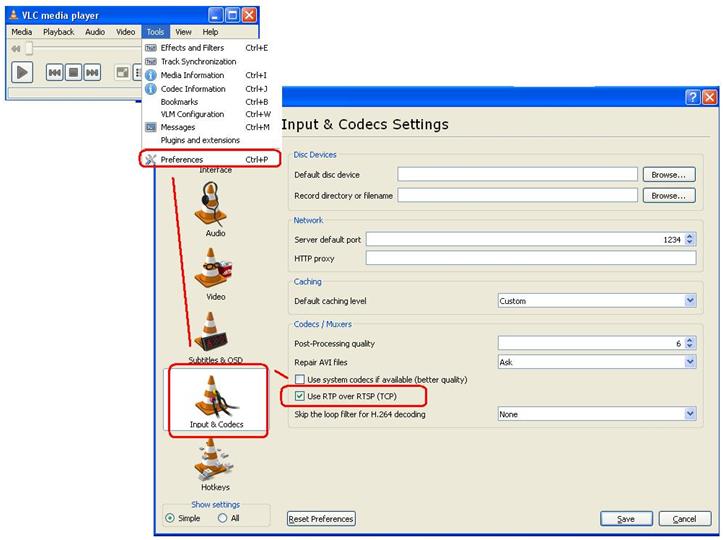The image size is (724, 540).
Task: Select Input & Codecs preferences category
Action: 215,400
